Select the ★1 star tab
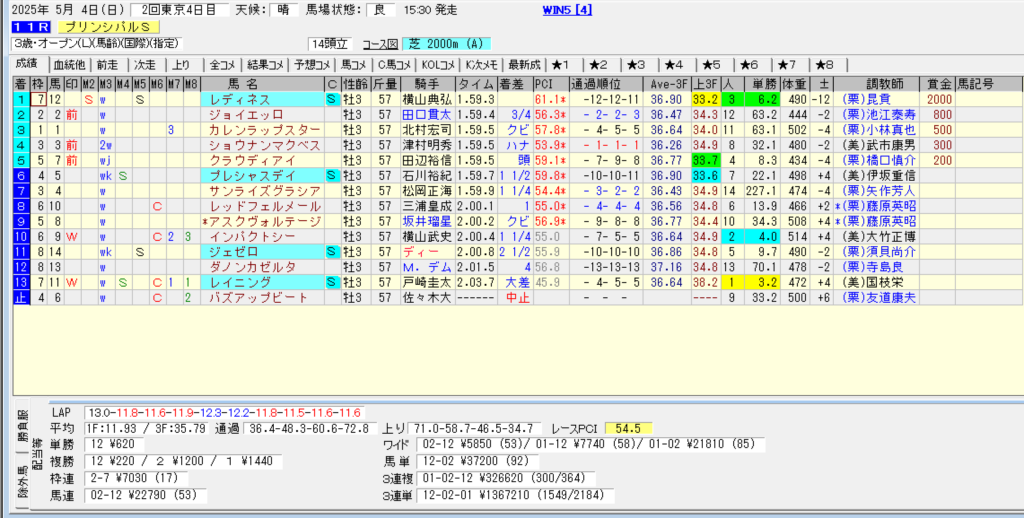Screen dimensions: 1024x518 [562, 64]
